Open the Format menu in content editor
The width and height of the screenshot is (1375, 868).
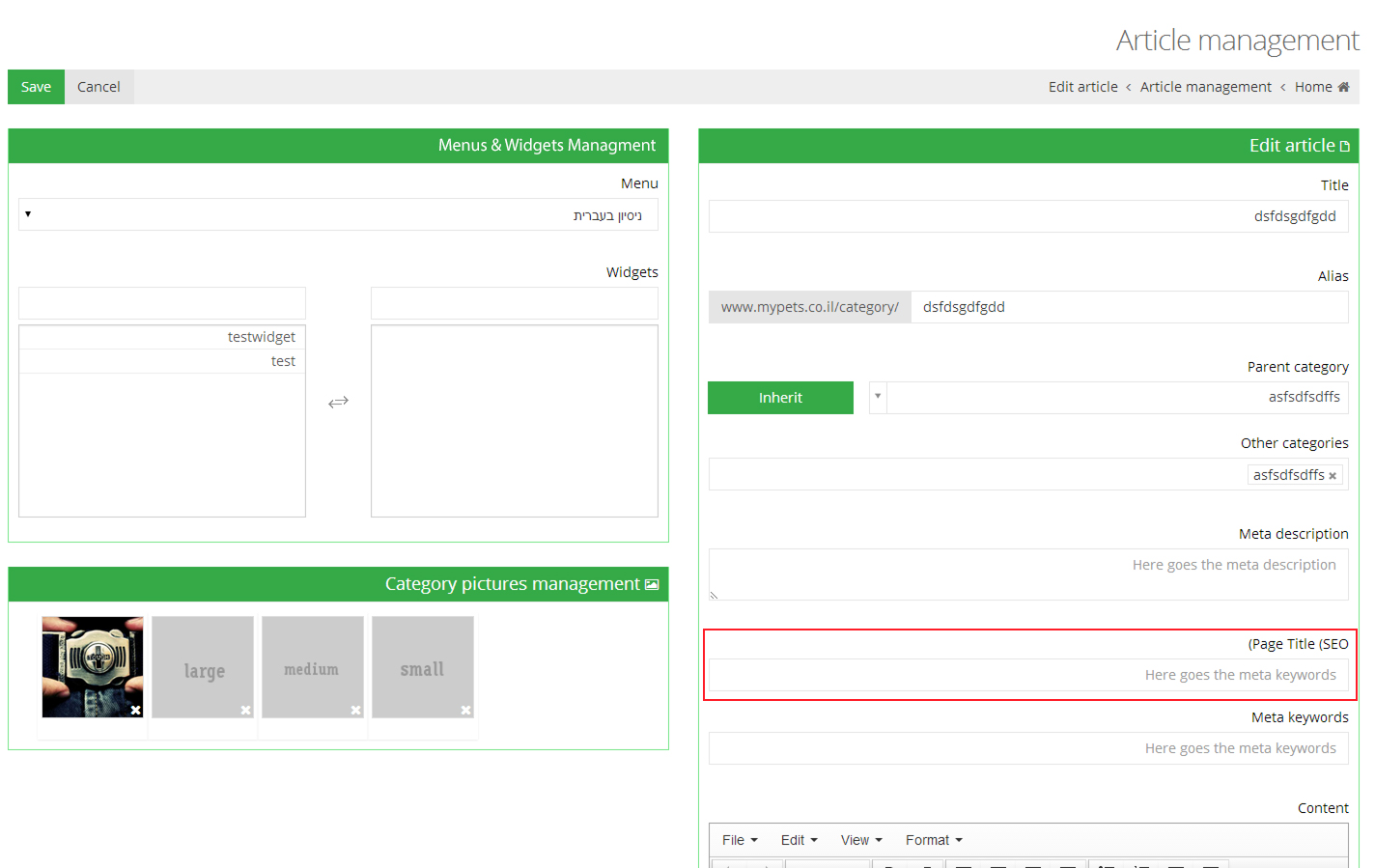coord(934,840)
